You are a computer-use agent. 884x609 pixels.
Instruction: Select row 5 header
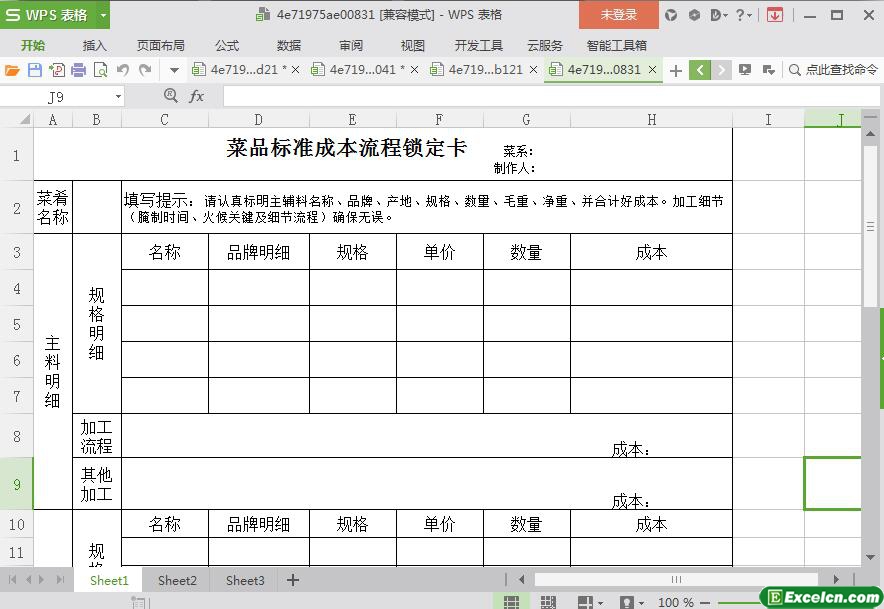click(x=16, y=324)
